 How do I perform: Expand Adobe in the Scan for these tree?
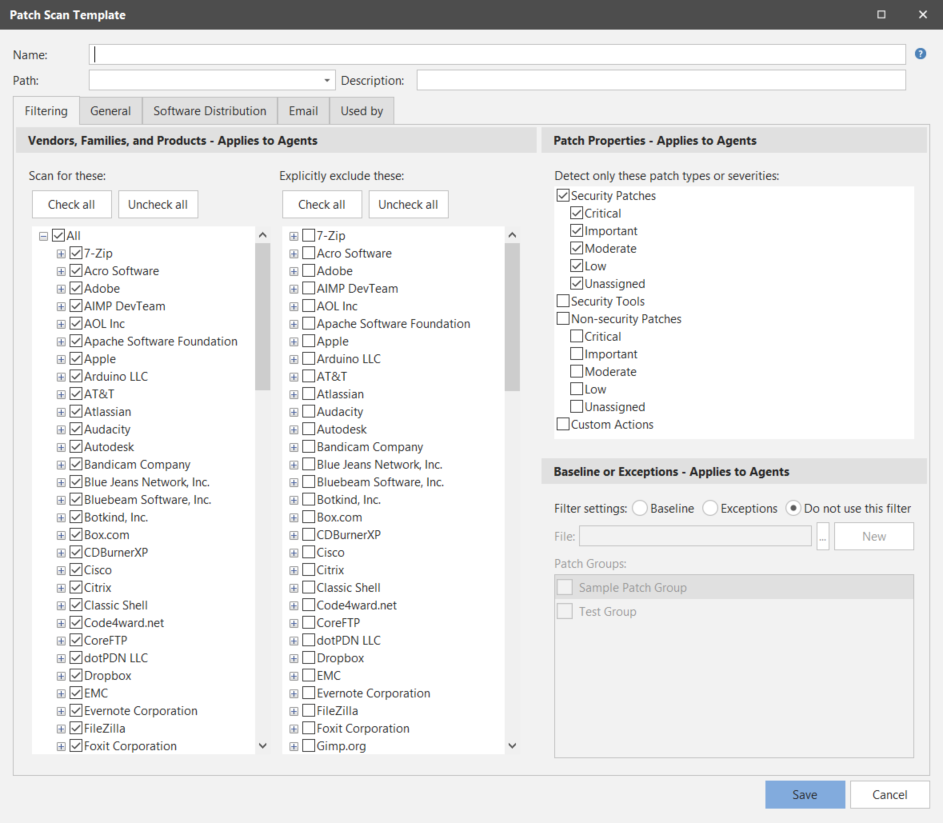click(61, 289)
